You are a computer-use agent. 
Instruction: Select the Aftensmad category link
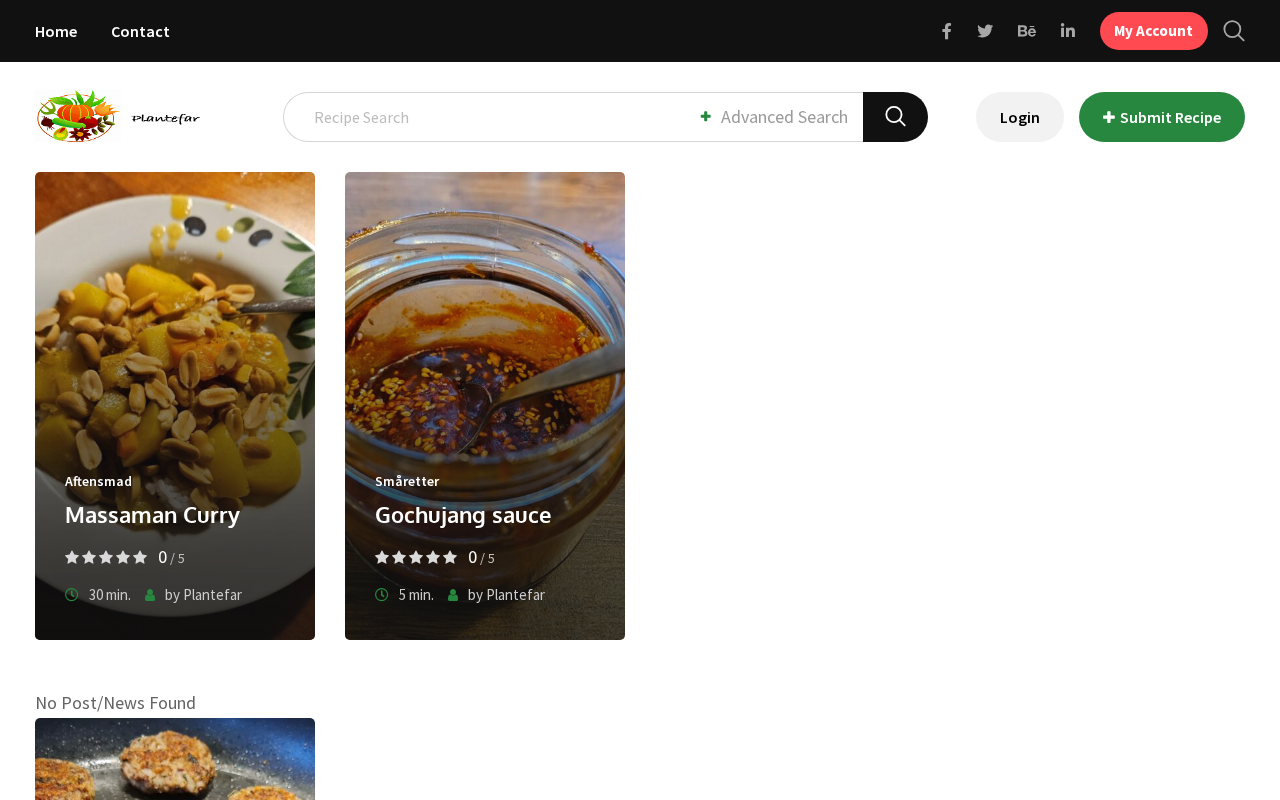(x=98, y=481)
